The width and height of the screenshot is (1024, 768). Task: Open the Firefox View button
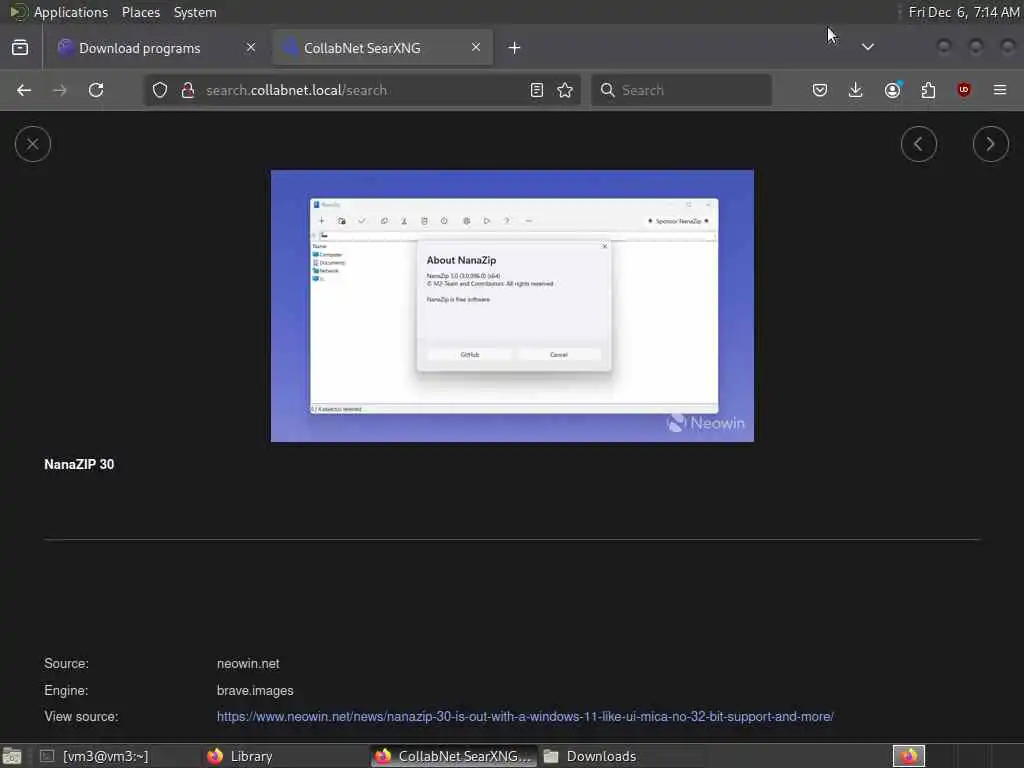click(20, 48)
